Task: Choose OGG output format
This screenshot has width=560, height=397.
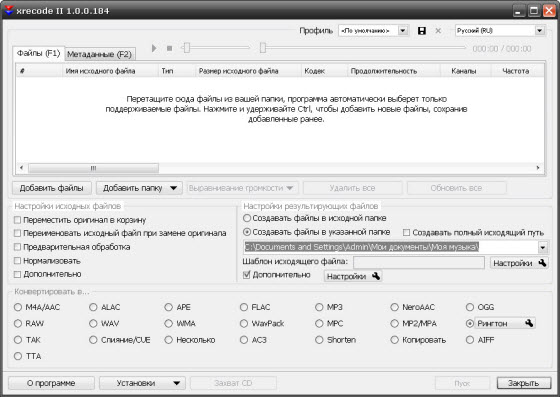Action: click(x=470, y=307)
